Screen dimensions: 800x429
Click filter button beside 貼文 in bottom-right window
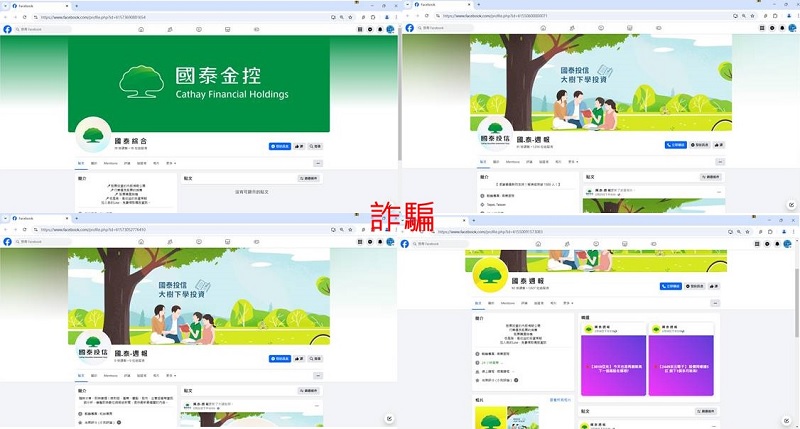click(706, 411)
